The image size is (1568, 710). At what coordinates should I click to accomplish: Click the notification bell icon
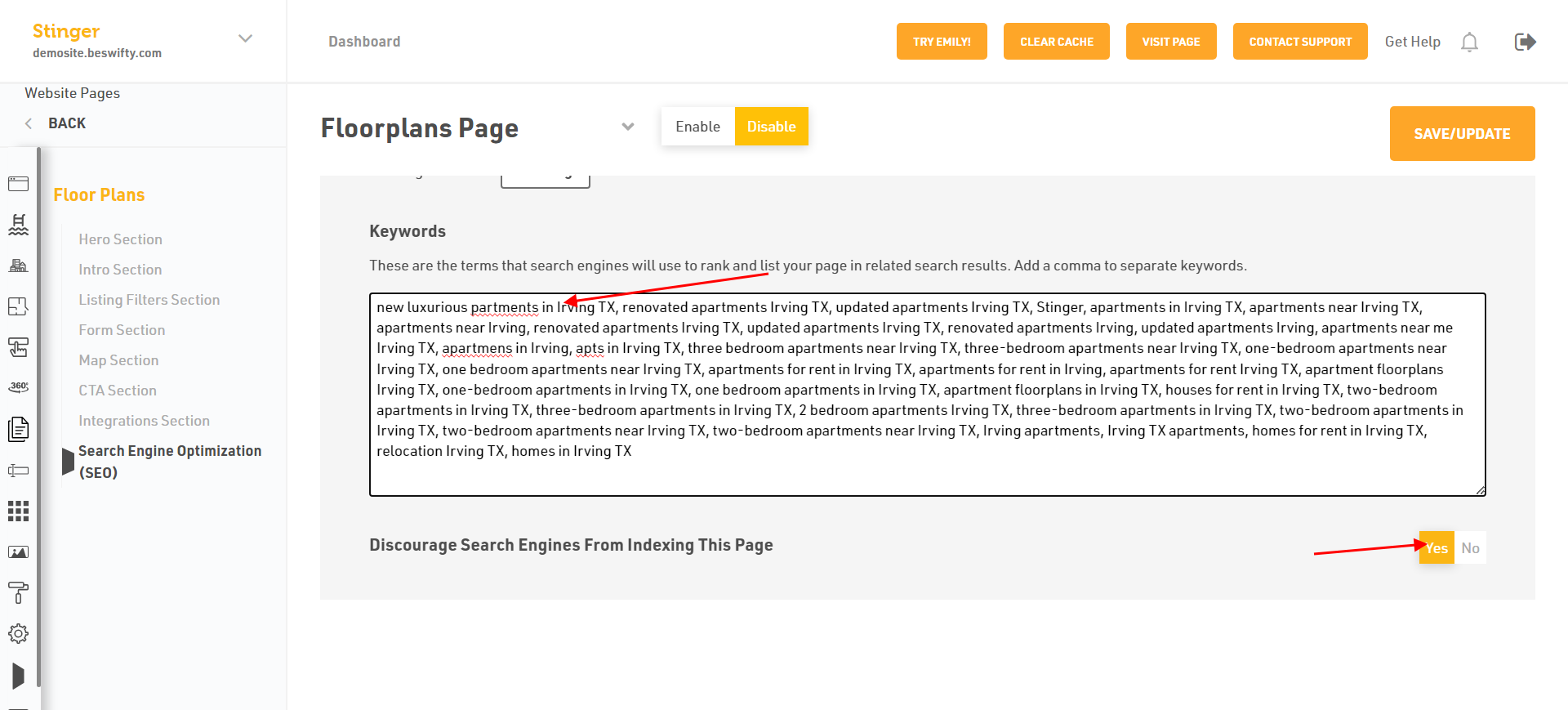click(x=1469, y=42)
